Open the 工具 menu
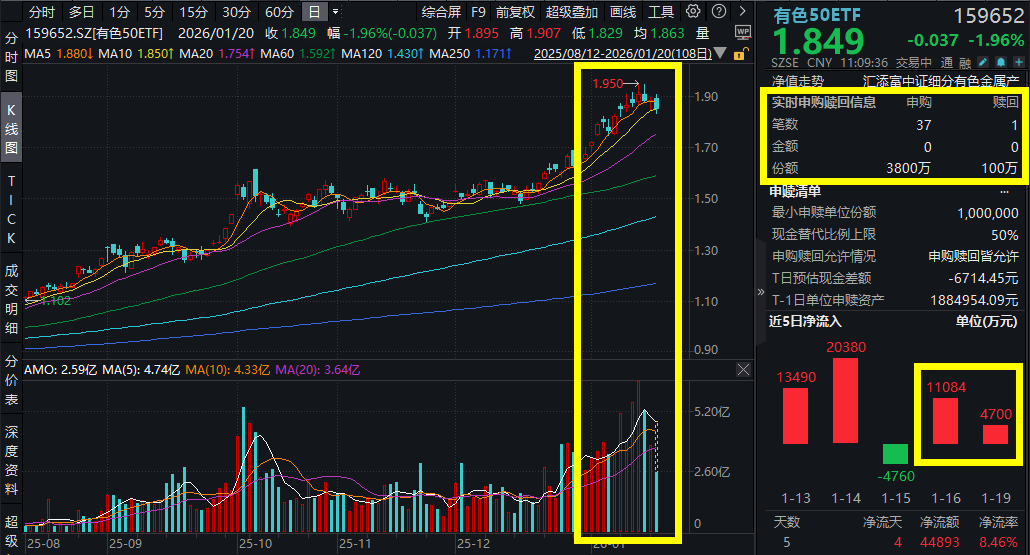 661,12
